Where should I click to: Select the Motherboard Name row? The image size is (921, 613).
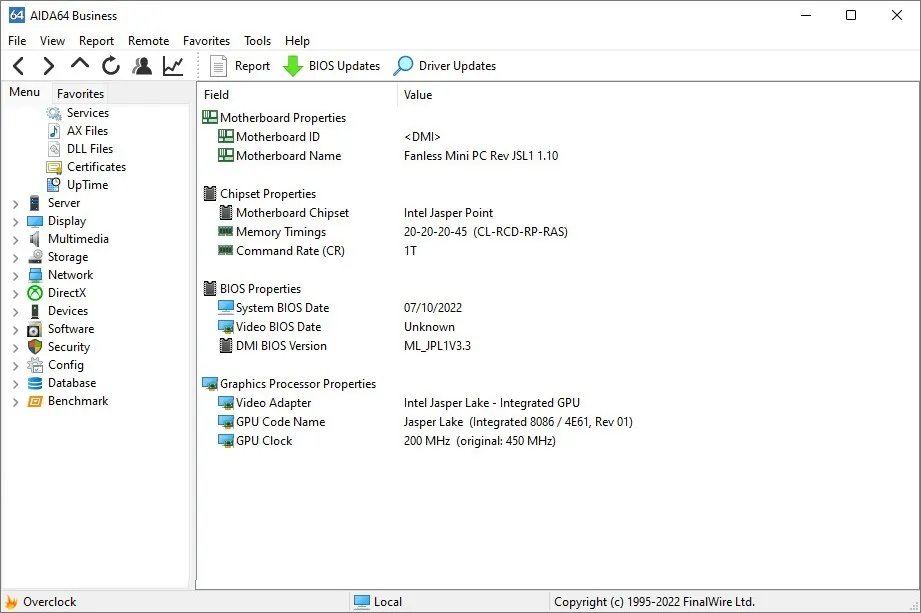(x=288, y=156)
